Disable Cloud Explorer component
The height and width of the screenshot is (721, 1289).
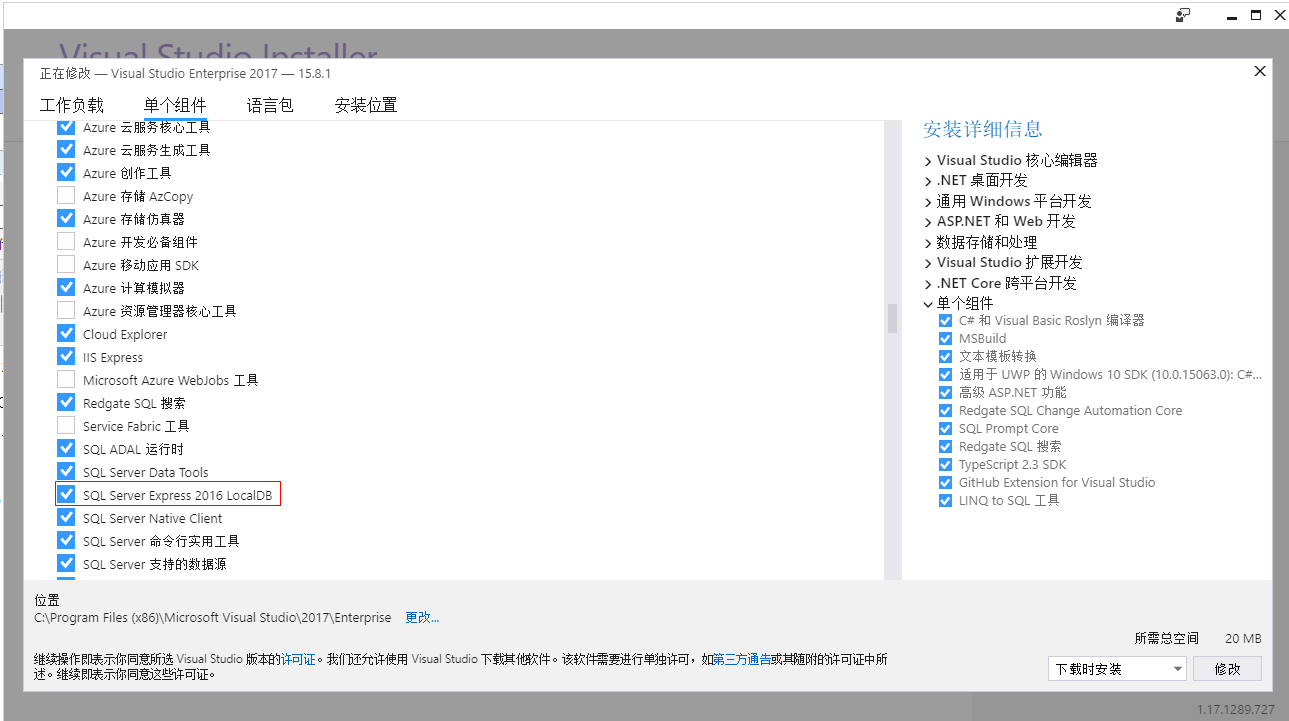click(65, 333)
